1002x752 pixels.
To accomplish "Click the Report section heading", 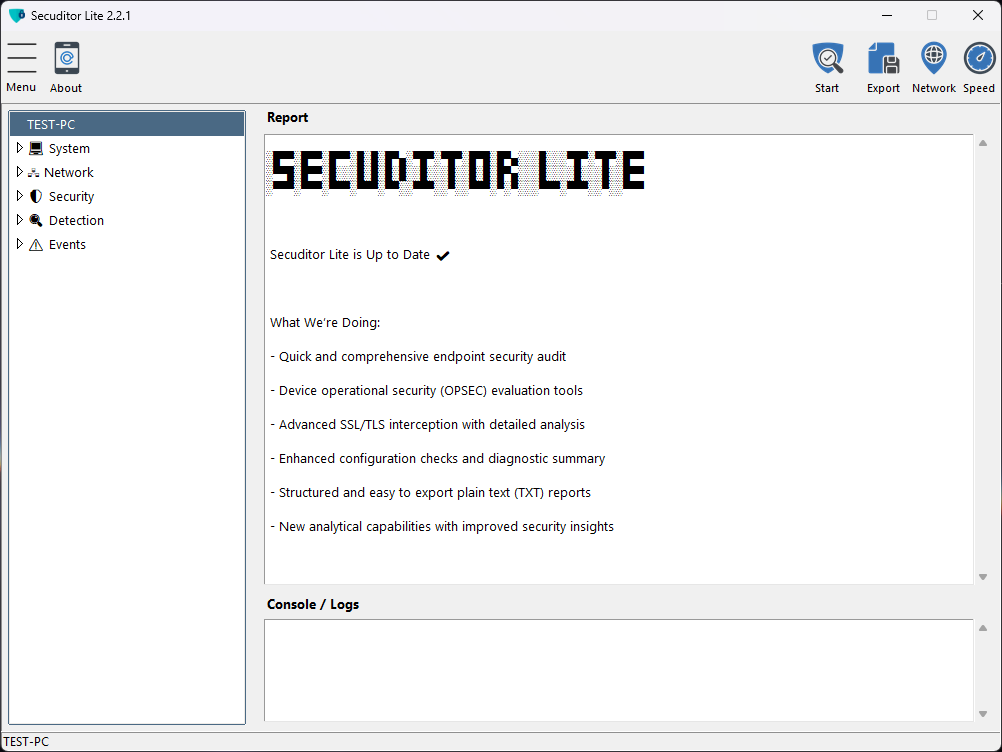I will [288, 118].
